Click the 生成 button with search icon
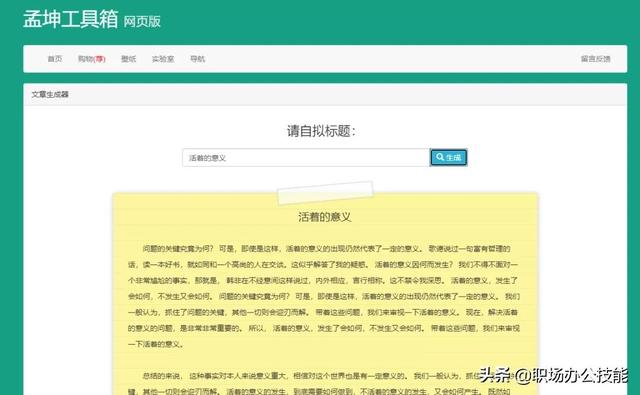 (x=449, y=158)
